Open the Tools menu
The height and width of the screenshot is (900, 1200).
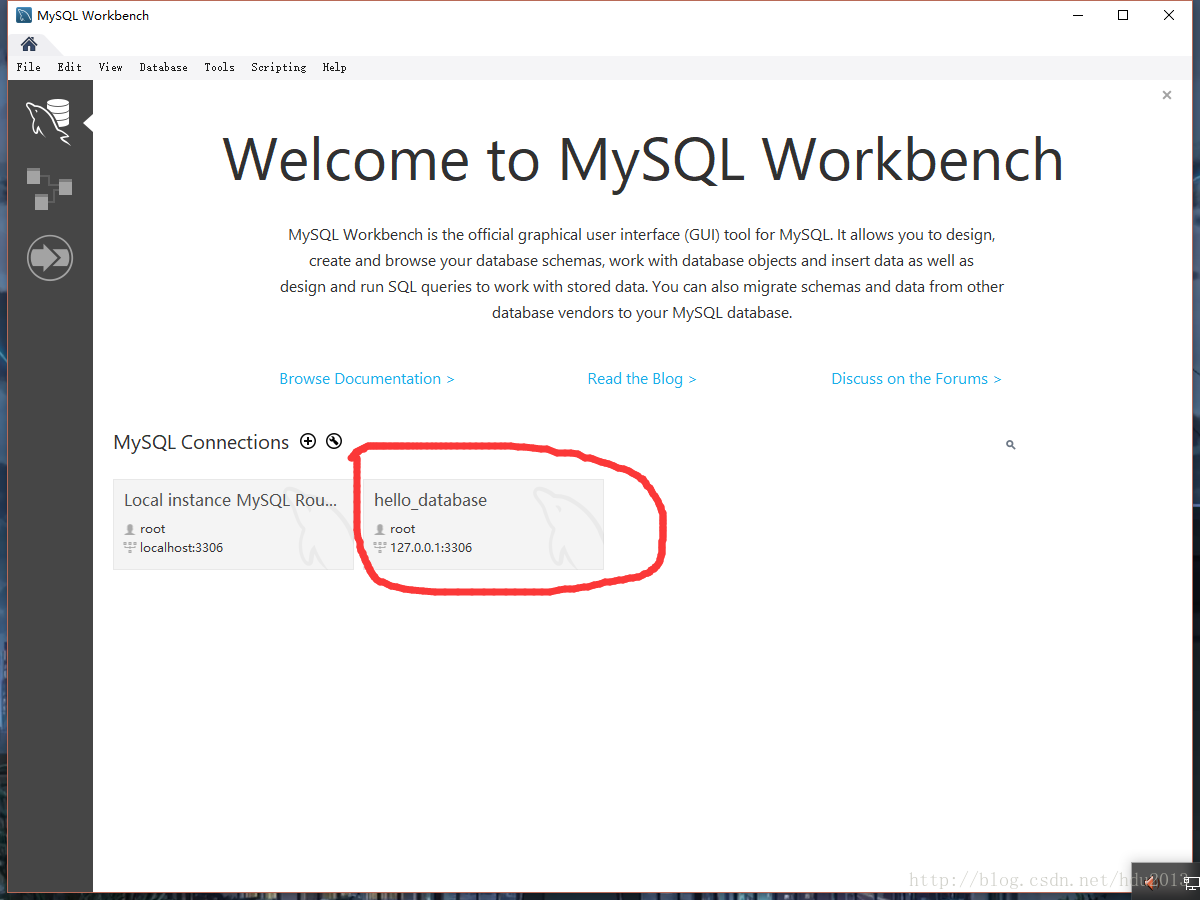tap(220, 67)
